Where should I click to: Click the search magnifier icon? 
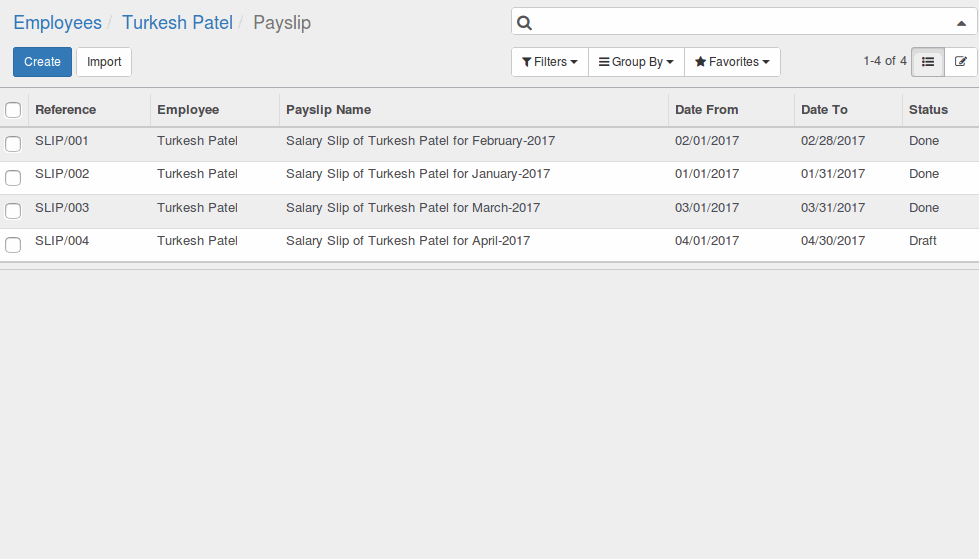tap(524, 23)
